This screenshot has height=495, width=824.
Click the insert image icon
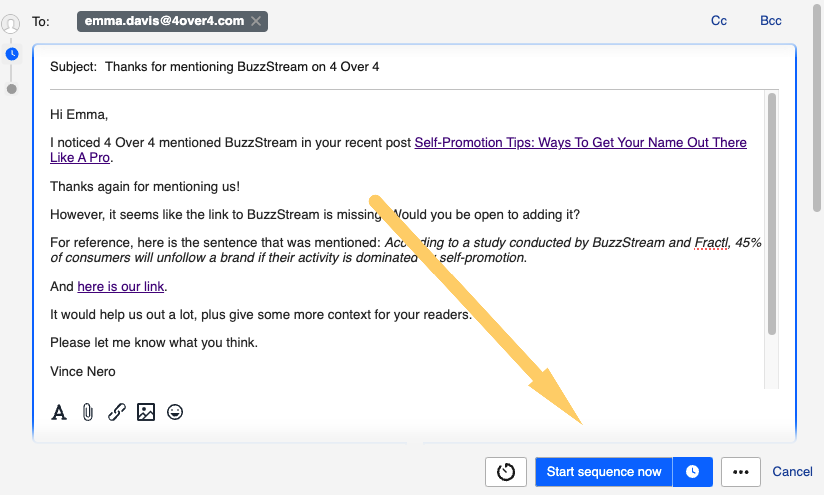(x=146, y=412)
